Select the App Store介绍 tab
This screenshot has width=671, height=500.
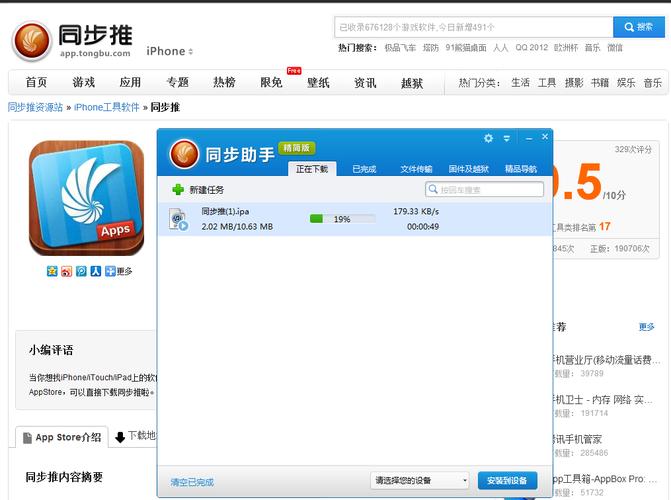click(x=62, y=437)
